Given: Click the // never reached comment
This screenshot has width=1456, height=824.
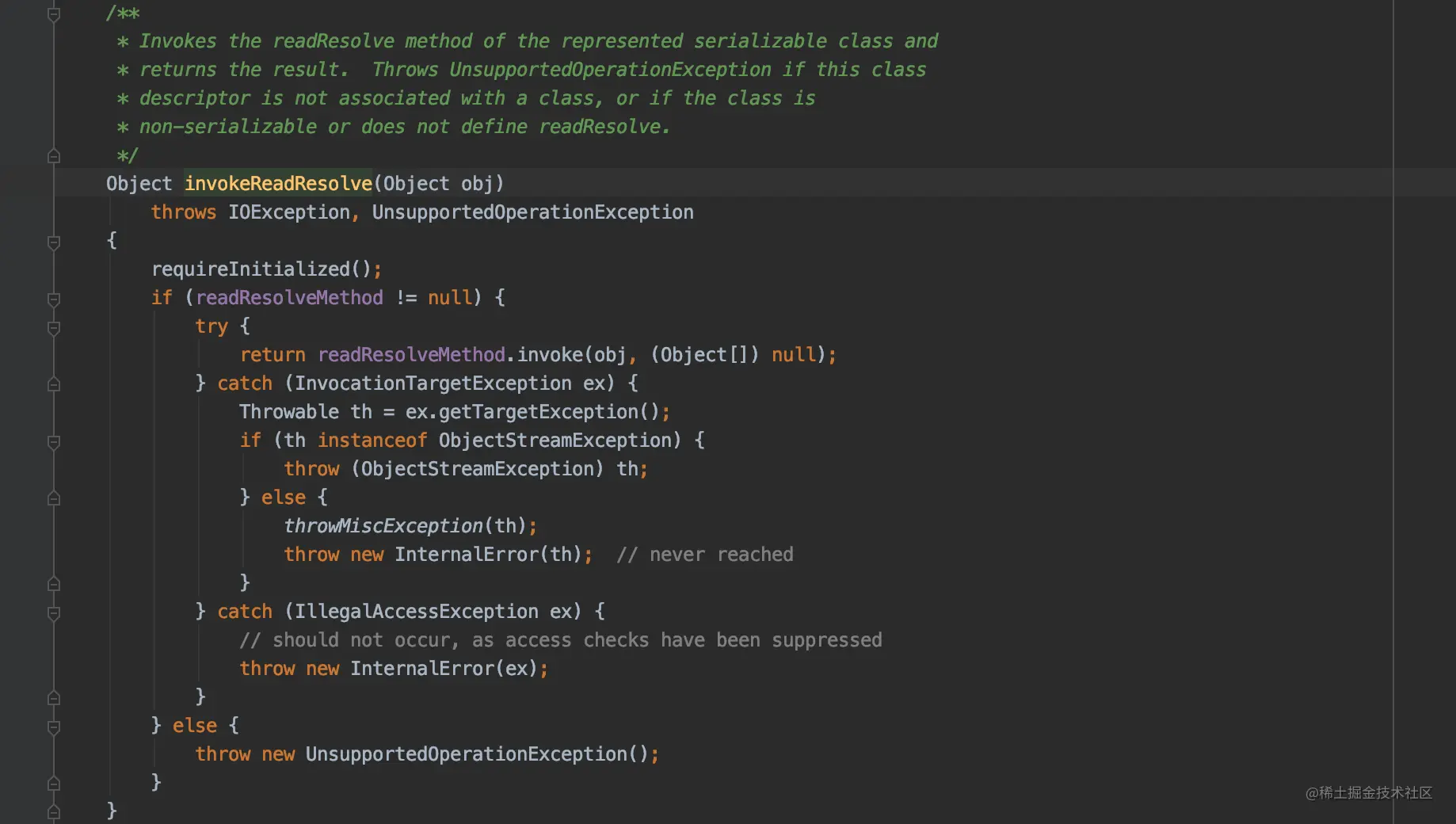Looking at the screenshot, I should (705, 555).
